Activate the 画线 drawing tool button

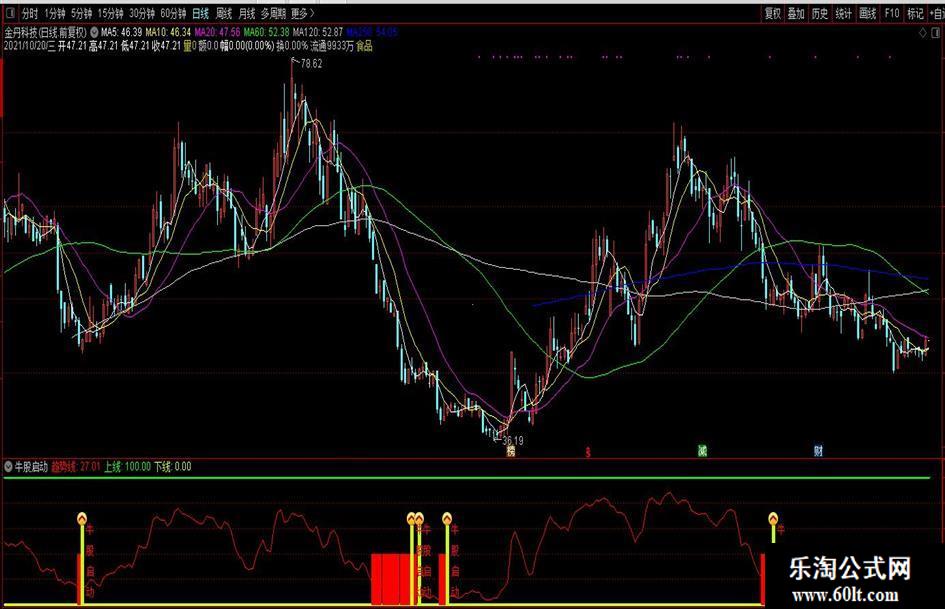click(x=867, y=13)
